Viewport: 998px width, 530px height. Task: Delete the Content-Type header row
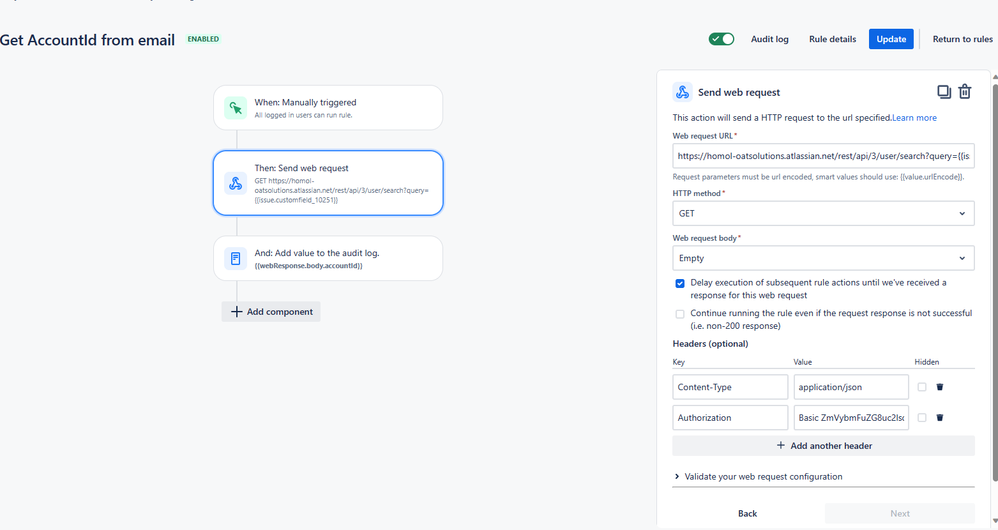939,387
